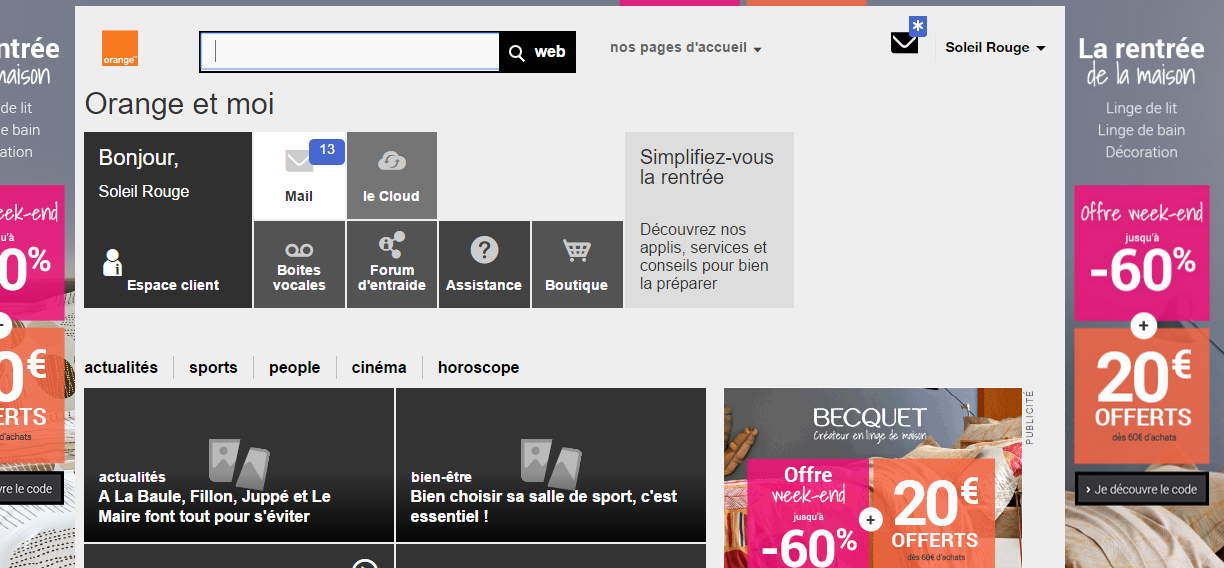Screen dimensions: 1224x568
Task: Select the people tab
Action: pos(294,367)
